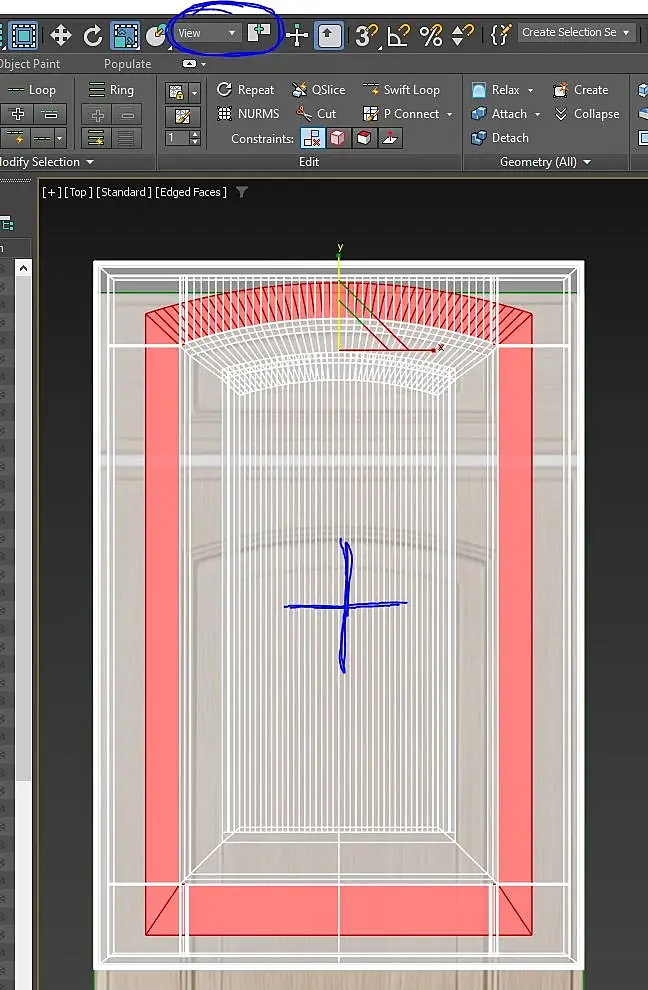The width and height of the screenshot is (648, 990).
Task: Click the NURMS button
Action: (248, 114)
